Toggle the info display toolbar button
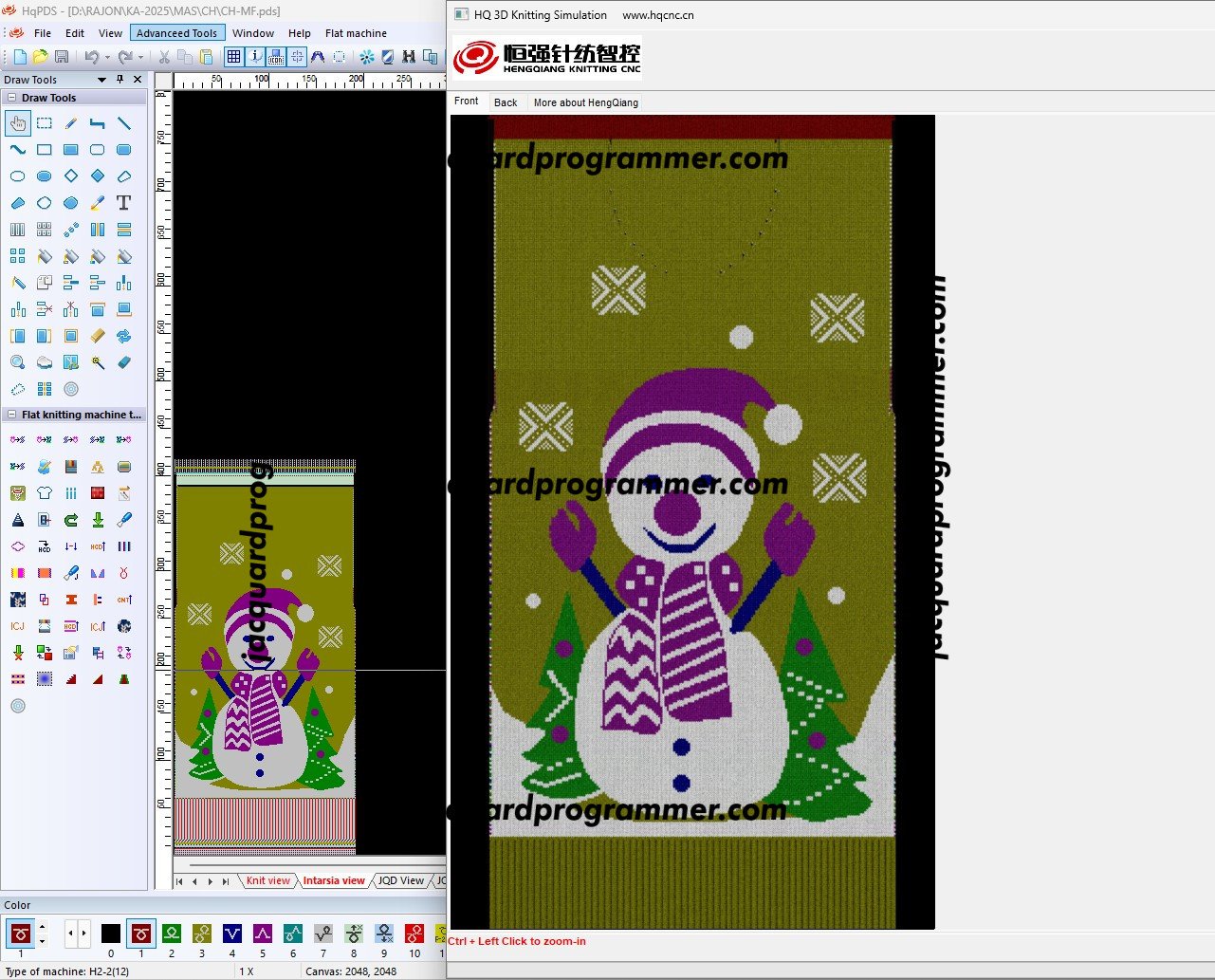Viewport: 1215px width, 980px height. point(256,57)
